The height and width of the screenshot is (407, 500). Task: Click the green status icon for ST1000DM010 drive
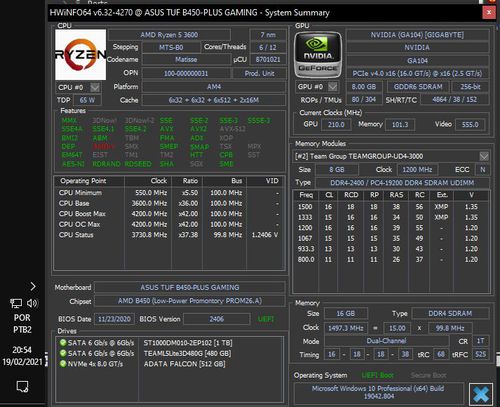point(63,343)
